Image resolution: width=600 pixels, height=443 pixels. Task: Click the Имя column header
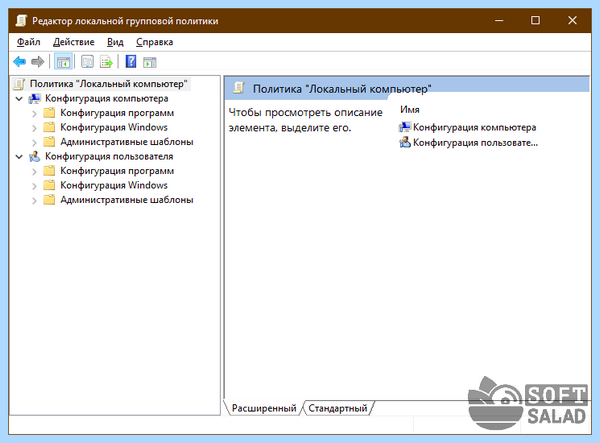tap(410, 110)
